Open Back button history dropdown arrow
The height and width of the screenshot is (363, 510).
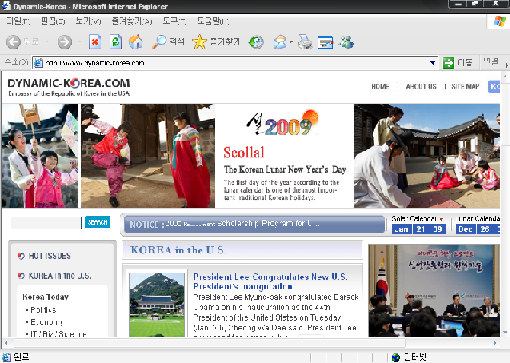click(47, 42)
